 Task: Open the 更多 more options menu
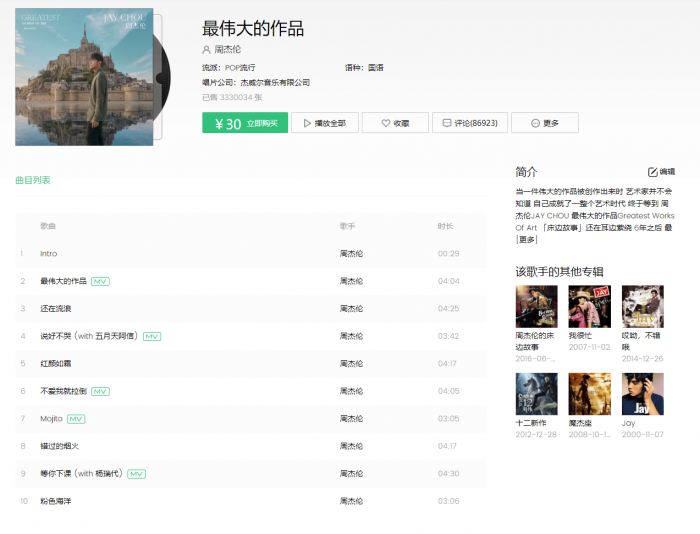544,123
